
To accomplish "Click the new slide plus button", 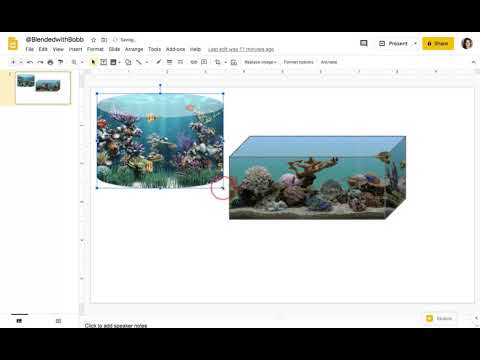I will (13, 62).
